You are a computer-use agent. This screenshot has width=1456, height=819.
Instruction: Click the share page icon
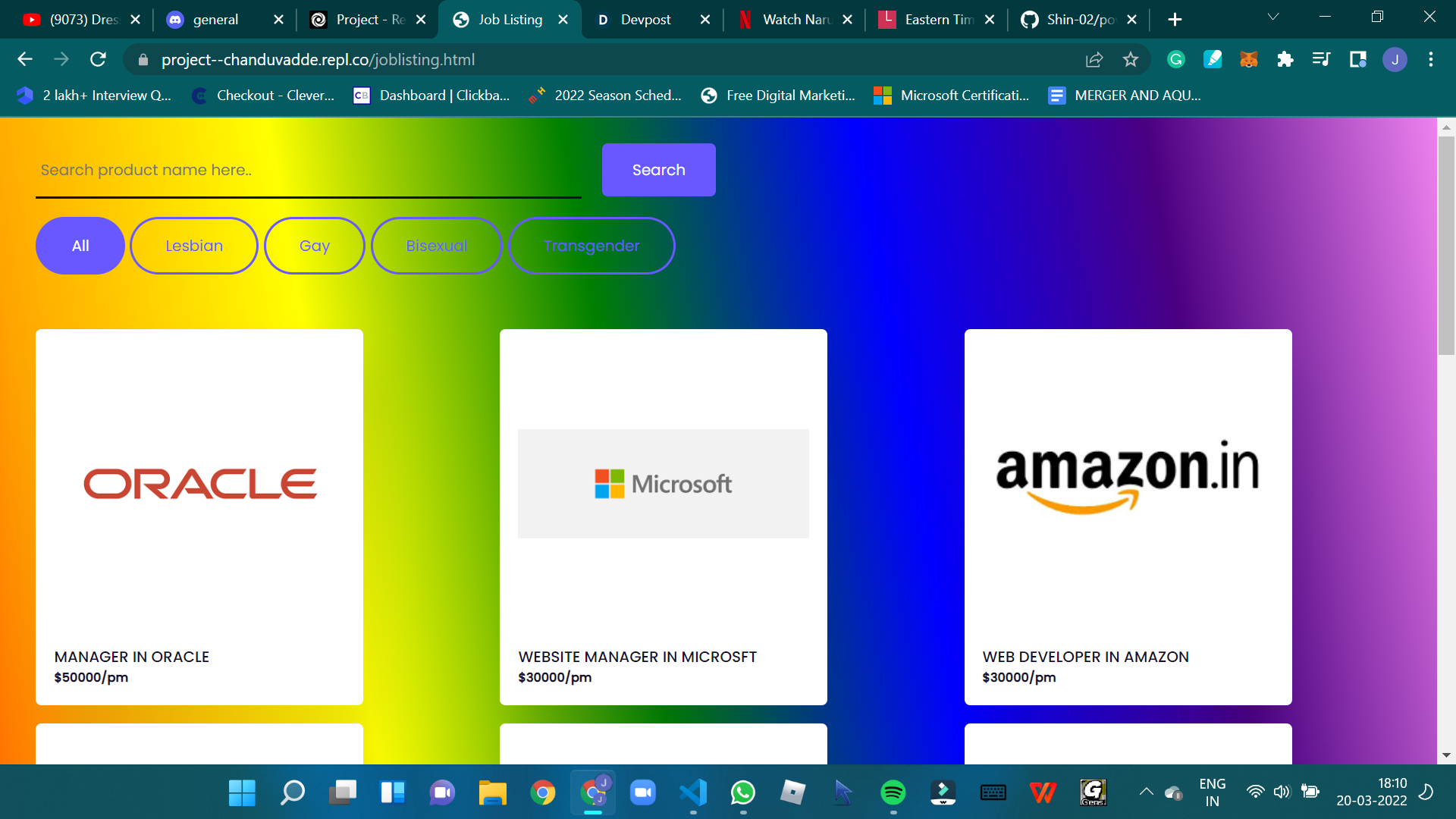pos(1094,59)
